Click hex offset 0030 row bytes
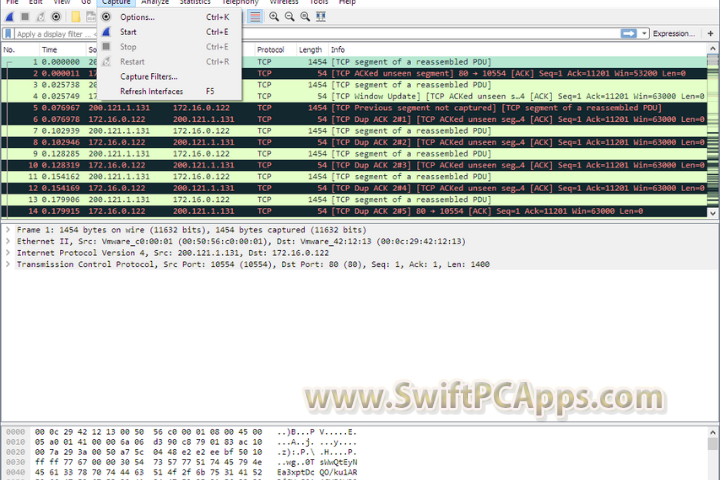 [x=148, y=462]
